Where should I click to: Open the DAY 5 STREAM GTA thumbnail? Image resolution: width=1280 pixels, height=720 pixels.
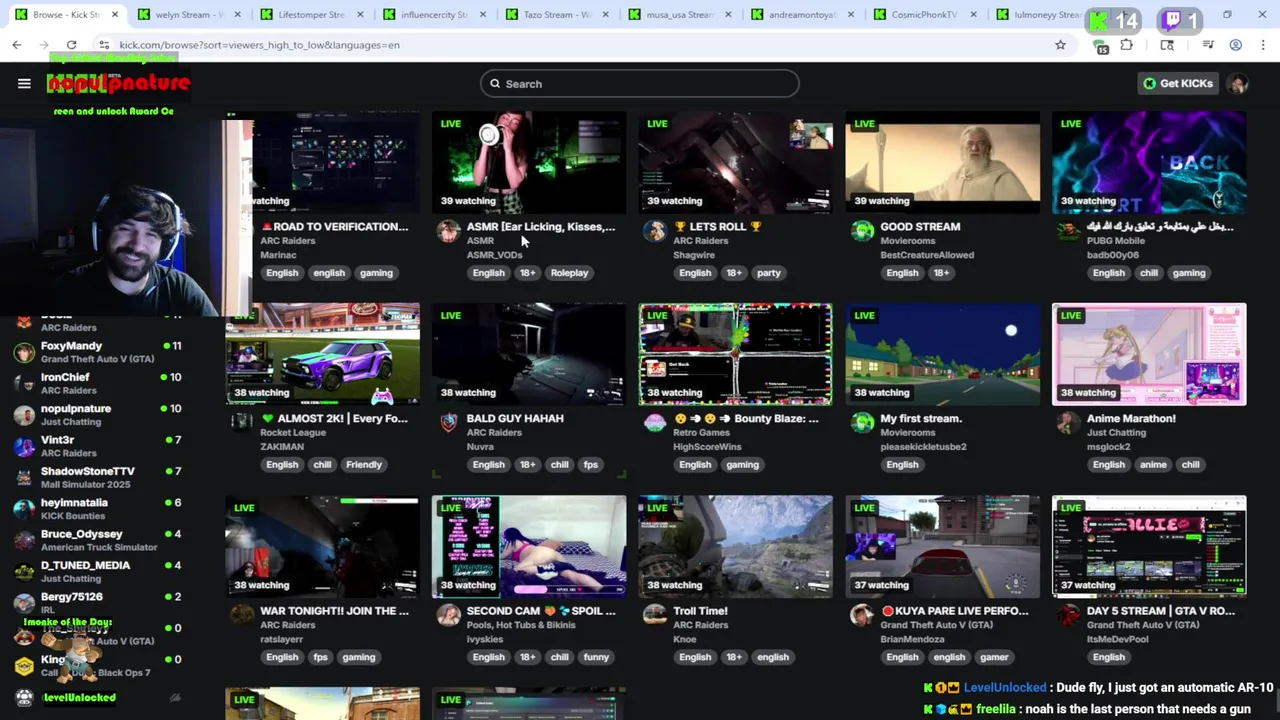point(1149,546)
